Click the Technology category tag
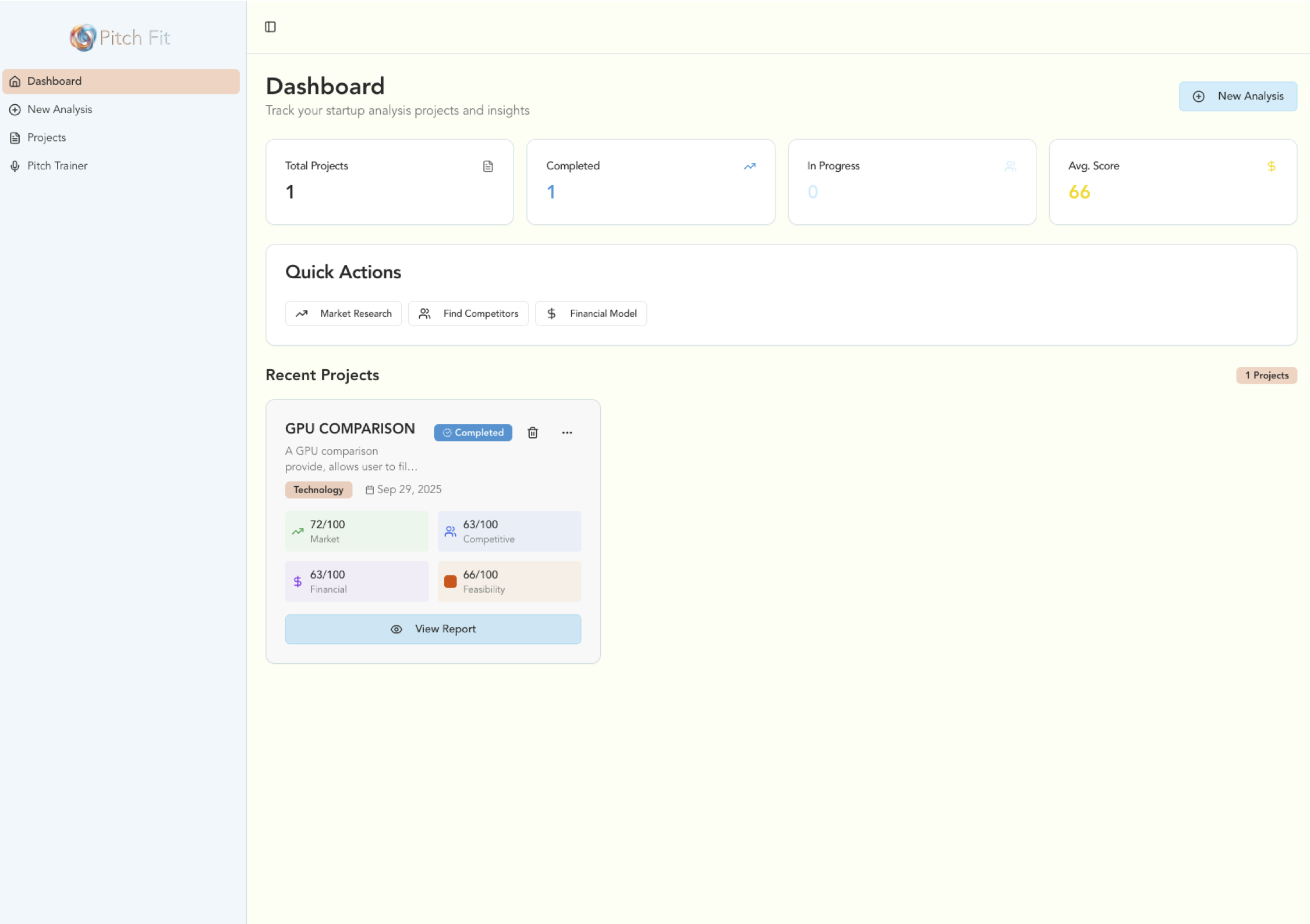This screenshot has width=1310, height=924. click(x=318, y=490)
